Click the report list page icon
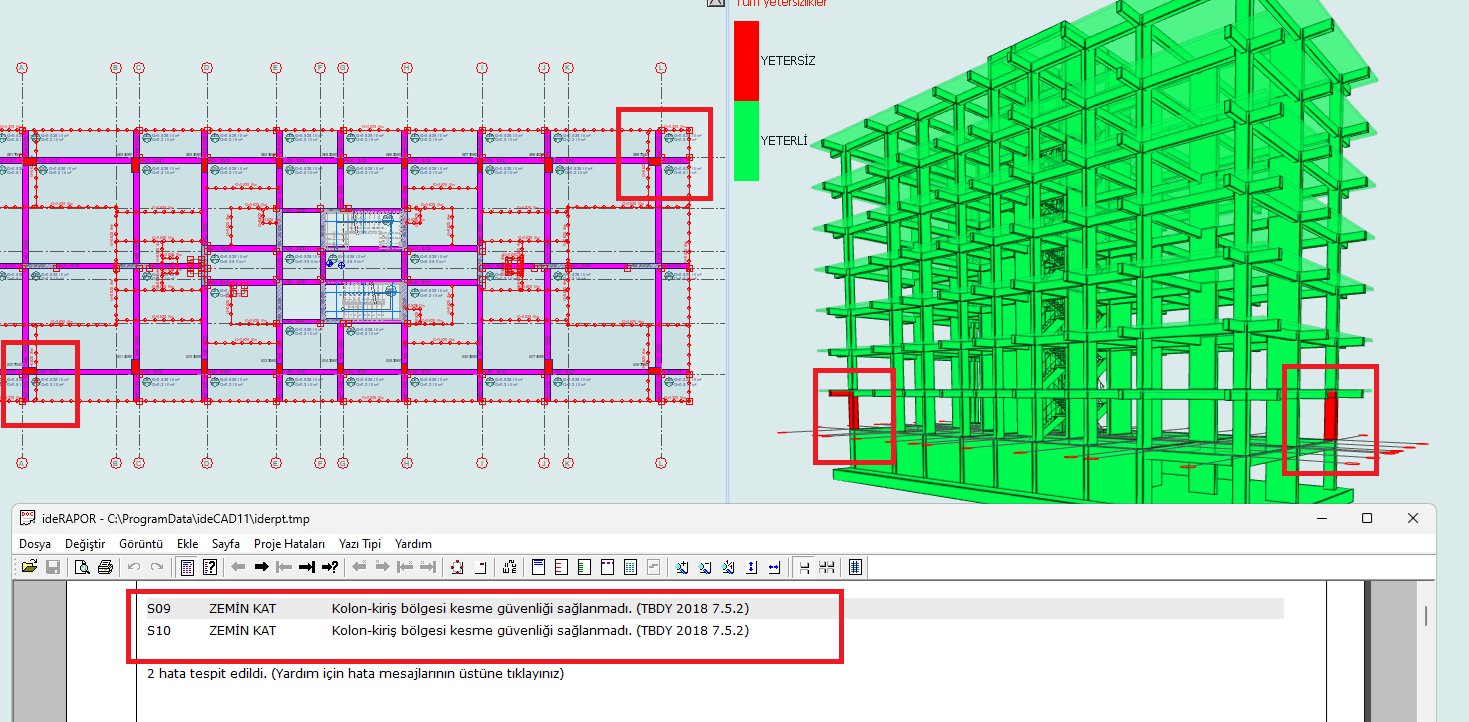Viewport: 1469px width, 722px height. [187, 567]
